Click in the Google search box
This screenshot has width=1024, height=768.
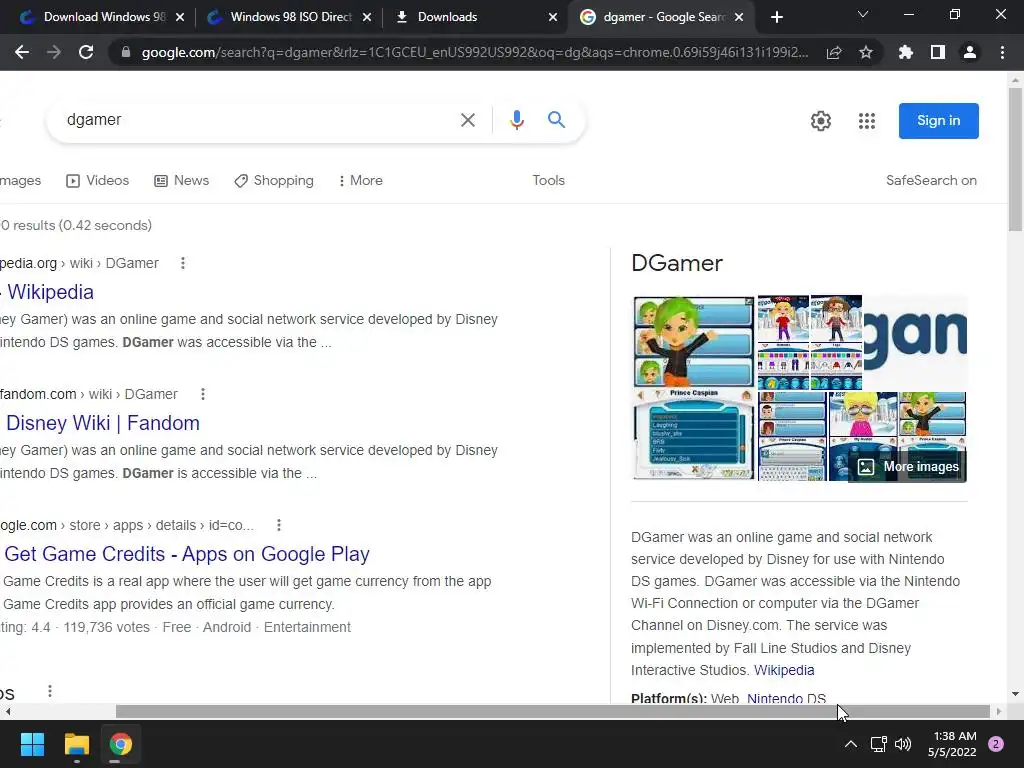[255, 120]
